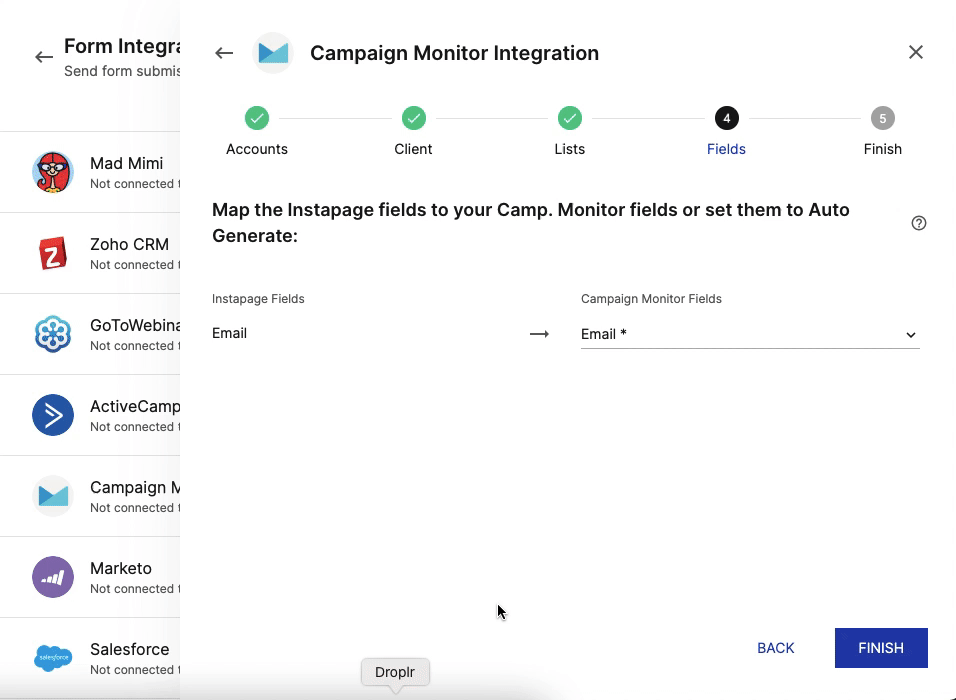
Task: Click the Accounts step checkmark
Action: point(257,118)
